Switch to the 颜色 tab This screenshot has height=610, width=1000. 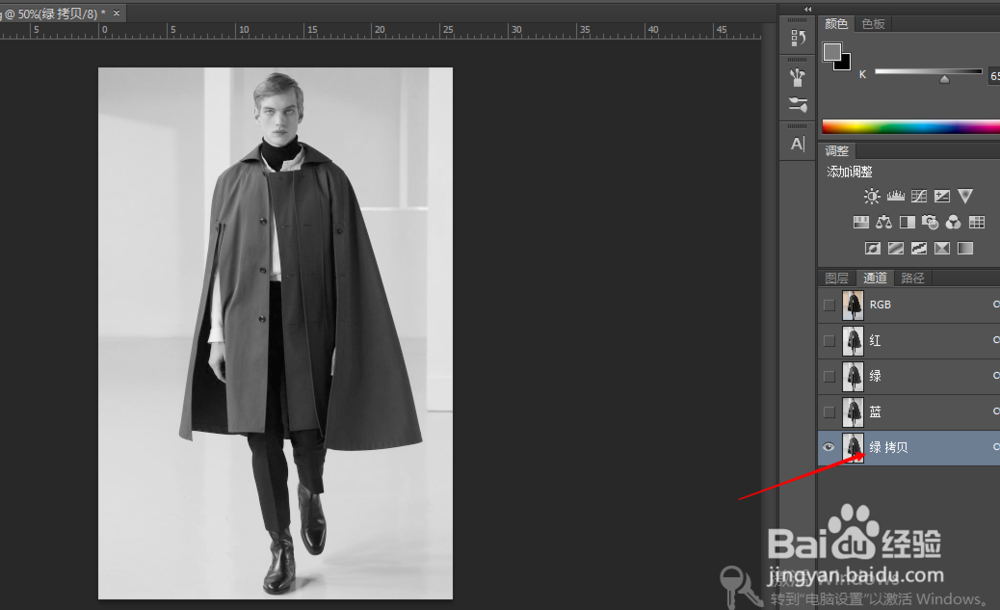(x=836, y=24)
